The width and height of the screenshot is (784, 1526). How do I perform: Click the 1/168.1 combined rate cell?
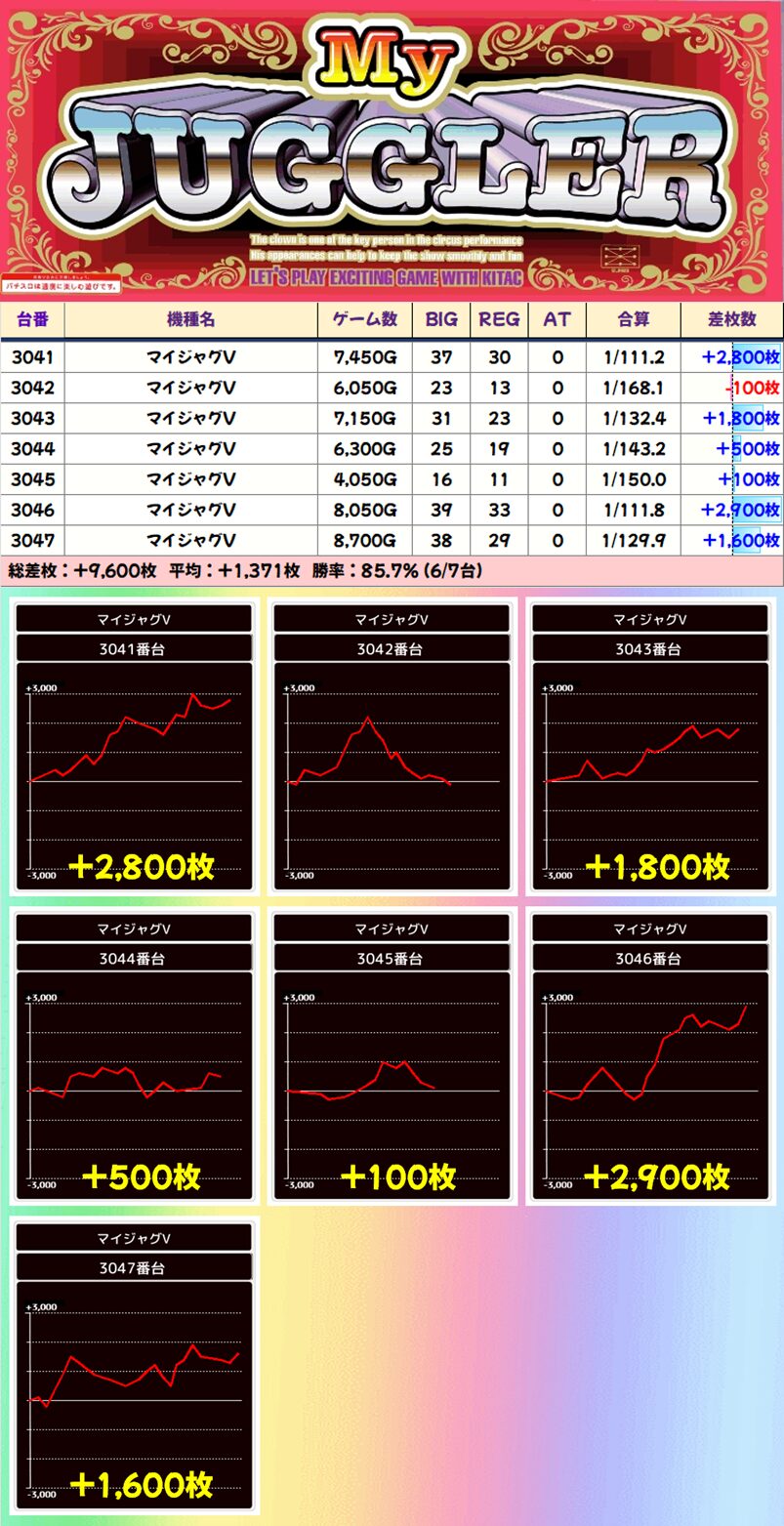634,388
